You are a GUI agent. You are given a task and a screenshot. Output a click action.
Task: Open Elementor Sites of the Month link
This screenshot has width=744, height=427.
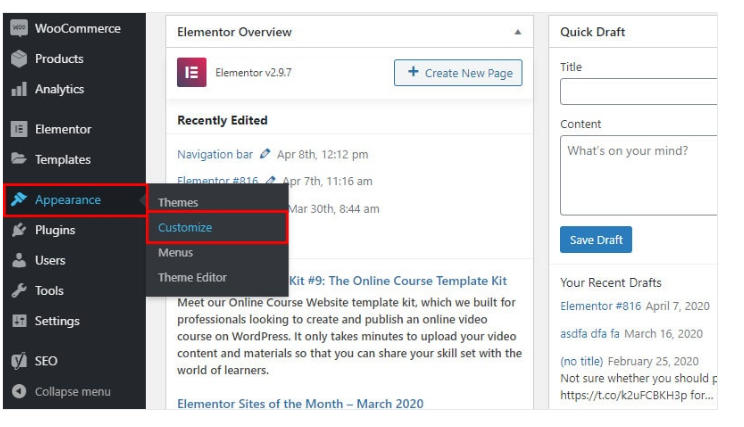tap(300, 404)
